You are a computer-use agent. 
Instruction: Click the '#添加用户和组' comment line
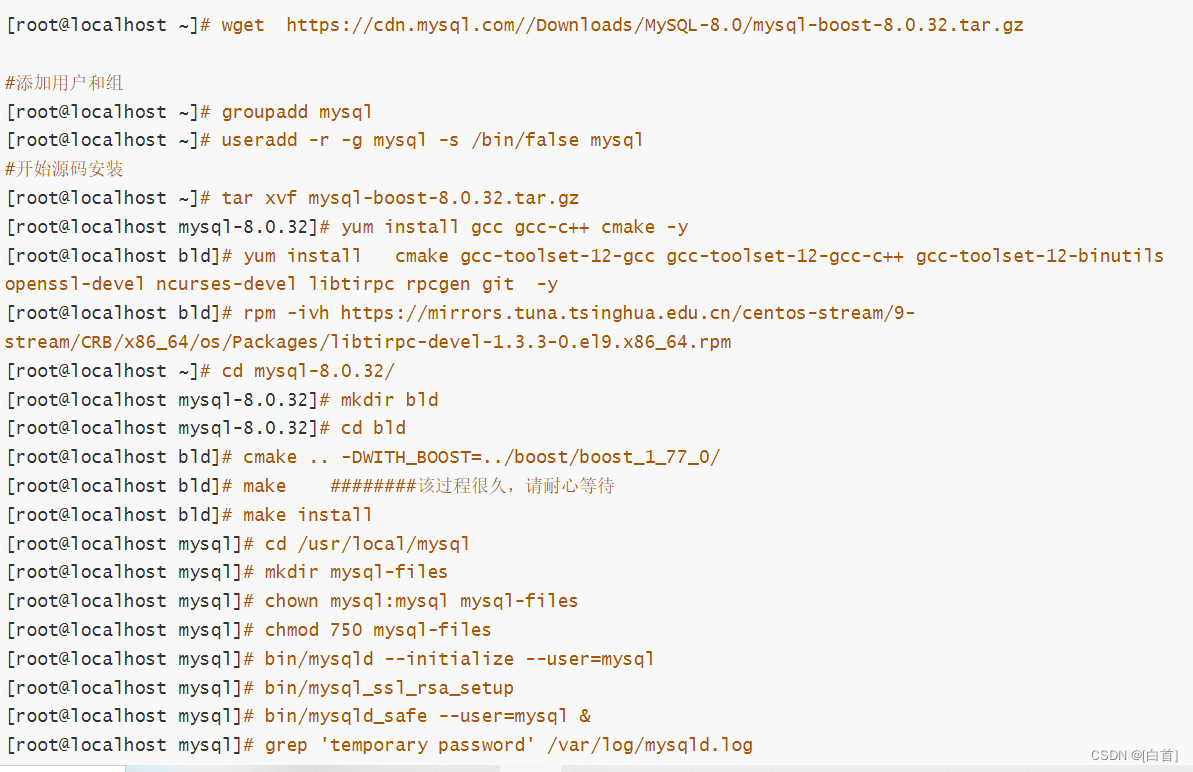coord(64,83)
